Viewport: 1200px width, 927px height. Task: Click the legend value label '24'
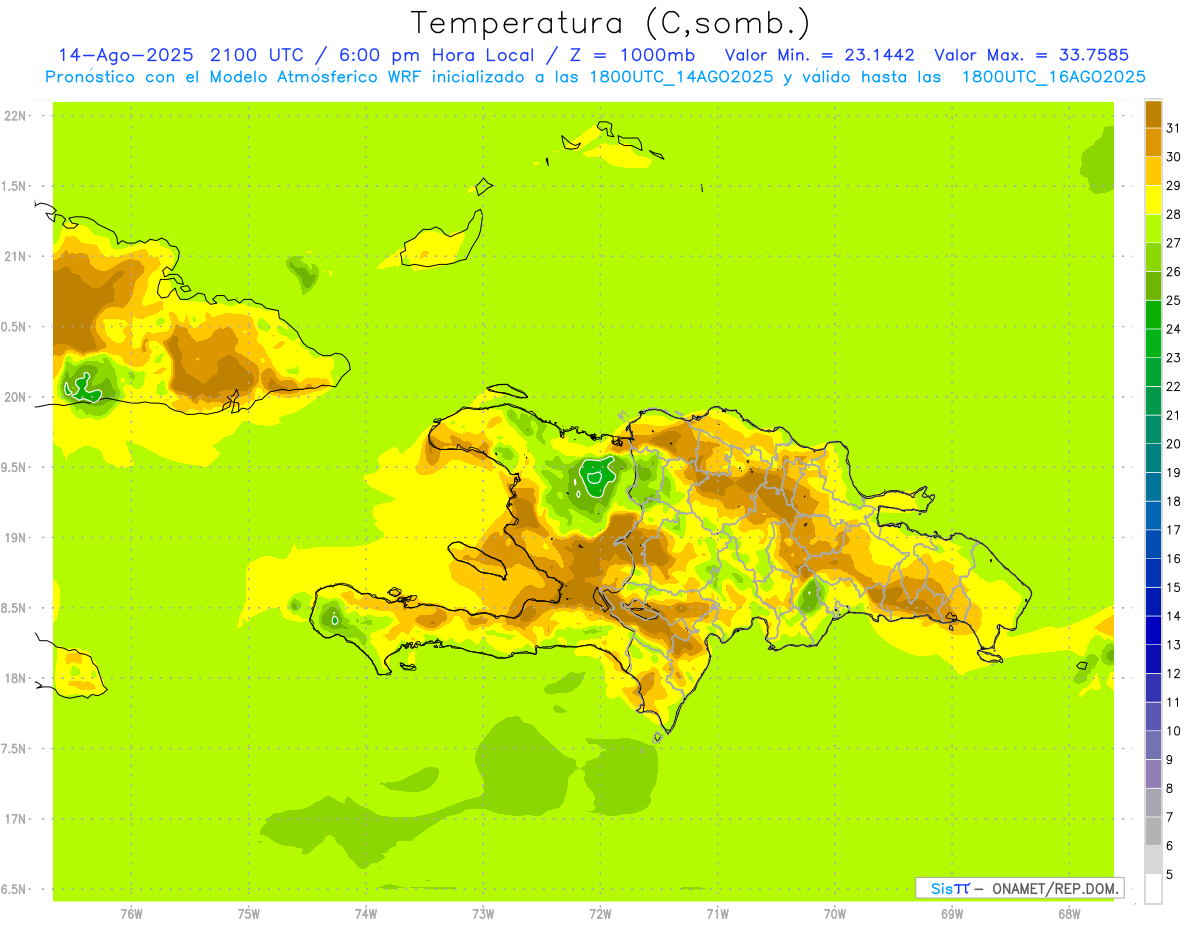click(1173, 329)
